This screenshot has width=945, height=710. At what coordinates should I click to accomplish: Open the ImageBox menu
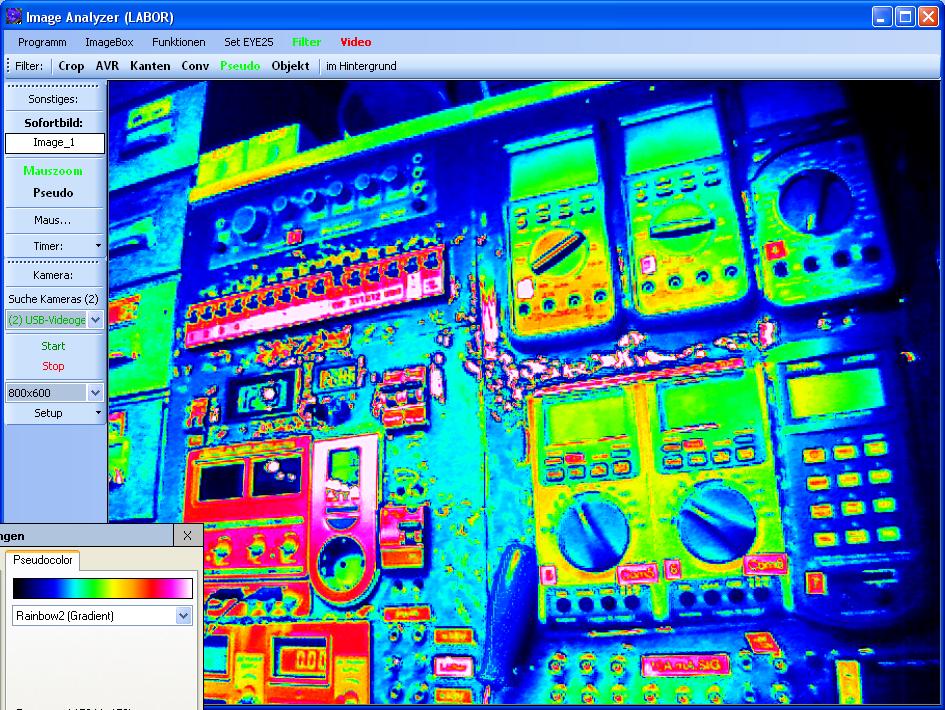click(109, 42)
